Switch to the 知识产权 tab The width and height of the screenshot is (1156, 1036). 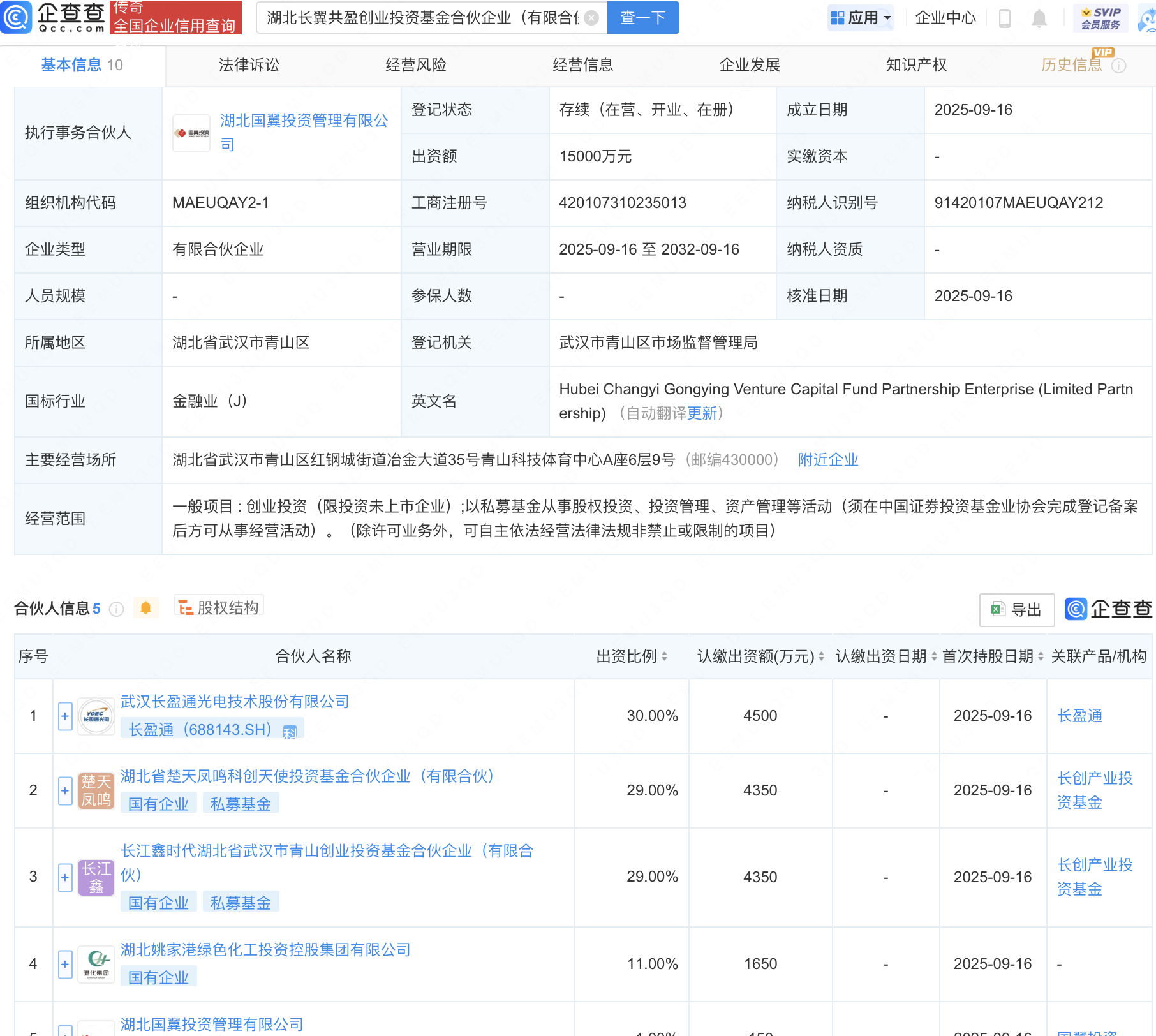pos(917,65)
